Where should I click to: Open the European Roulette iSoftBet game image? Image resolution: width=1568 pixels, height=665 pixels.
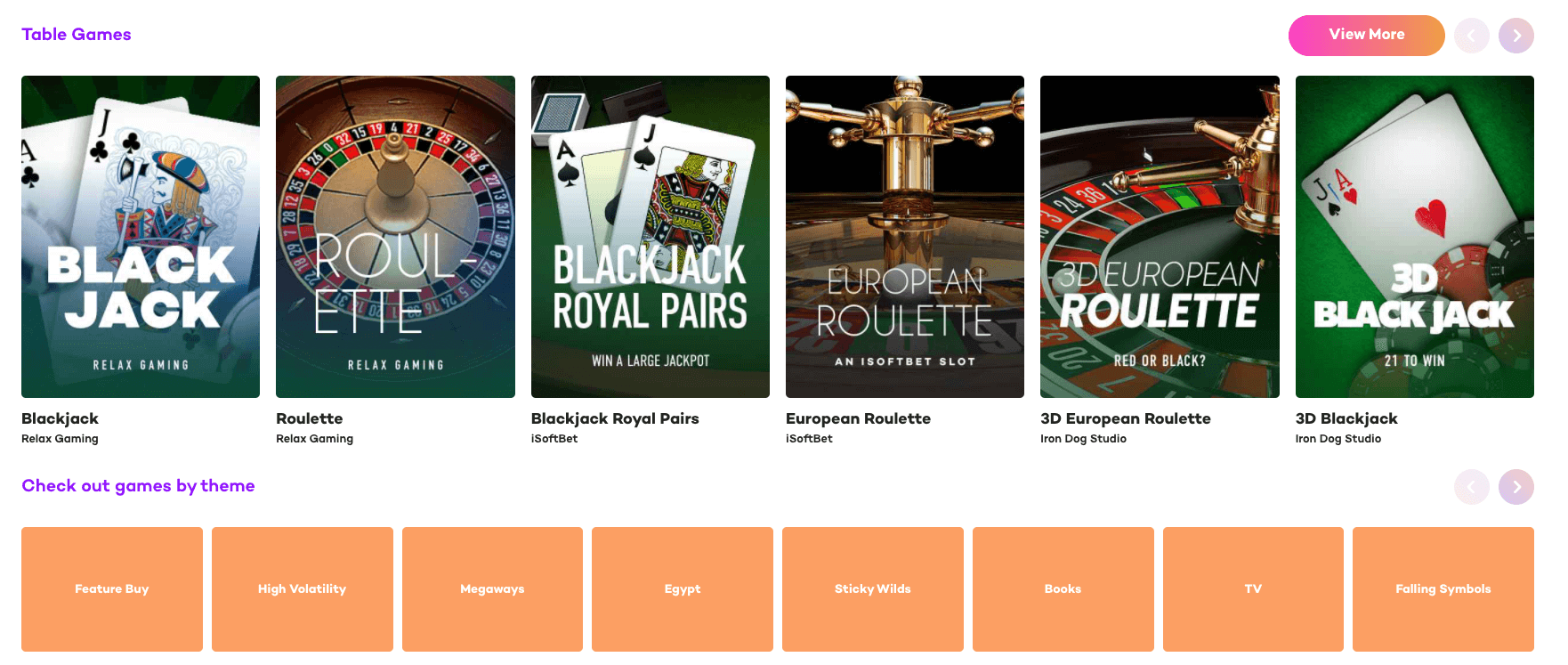coord(905,237)
